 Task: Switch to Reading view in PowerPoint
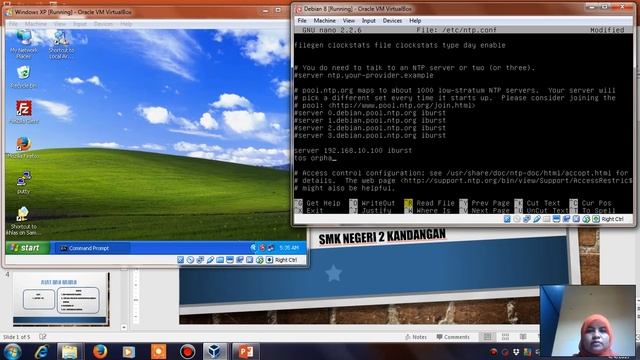point(523,337)
